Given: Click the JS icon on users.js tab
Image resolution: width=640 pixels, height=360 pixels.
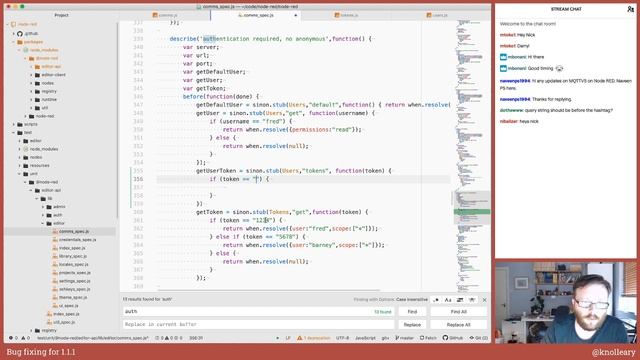Looking at the screenshot, I should pos(429,15).
